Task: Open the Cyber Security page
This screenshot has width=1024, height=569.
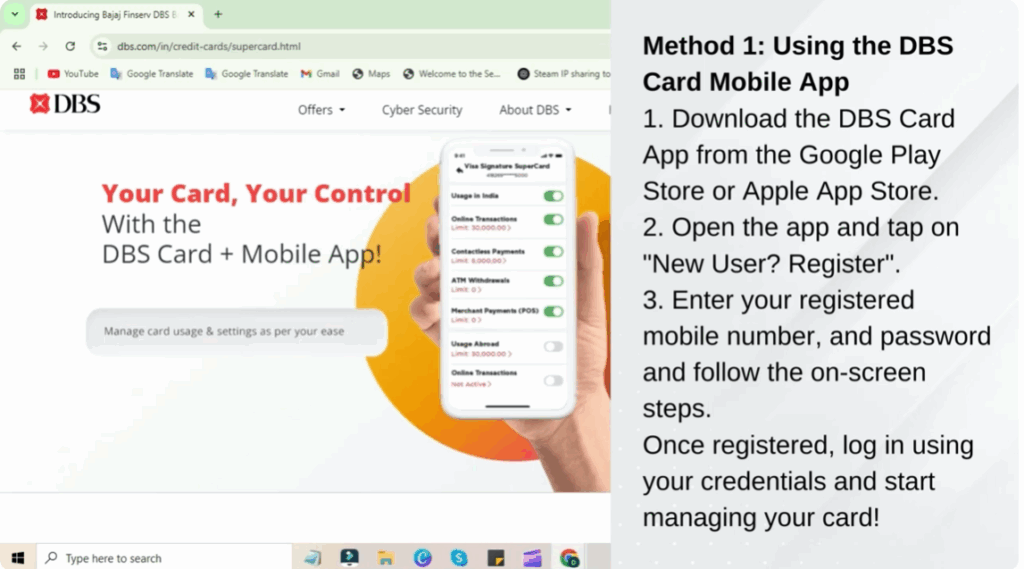Action: pos(422,110)
